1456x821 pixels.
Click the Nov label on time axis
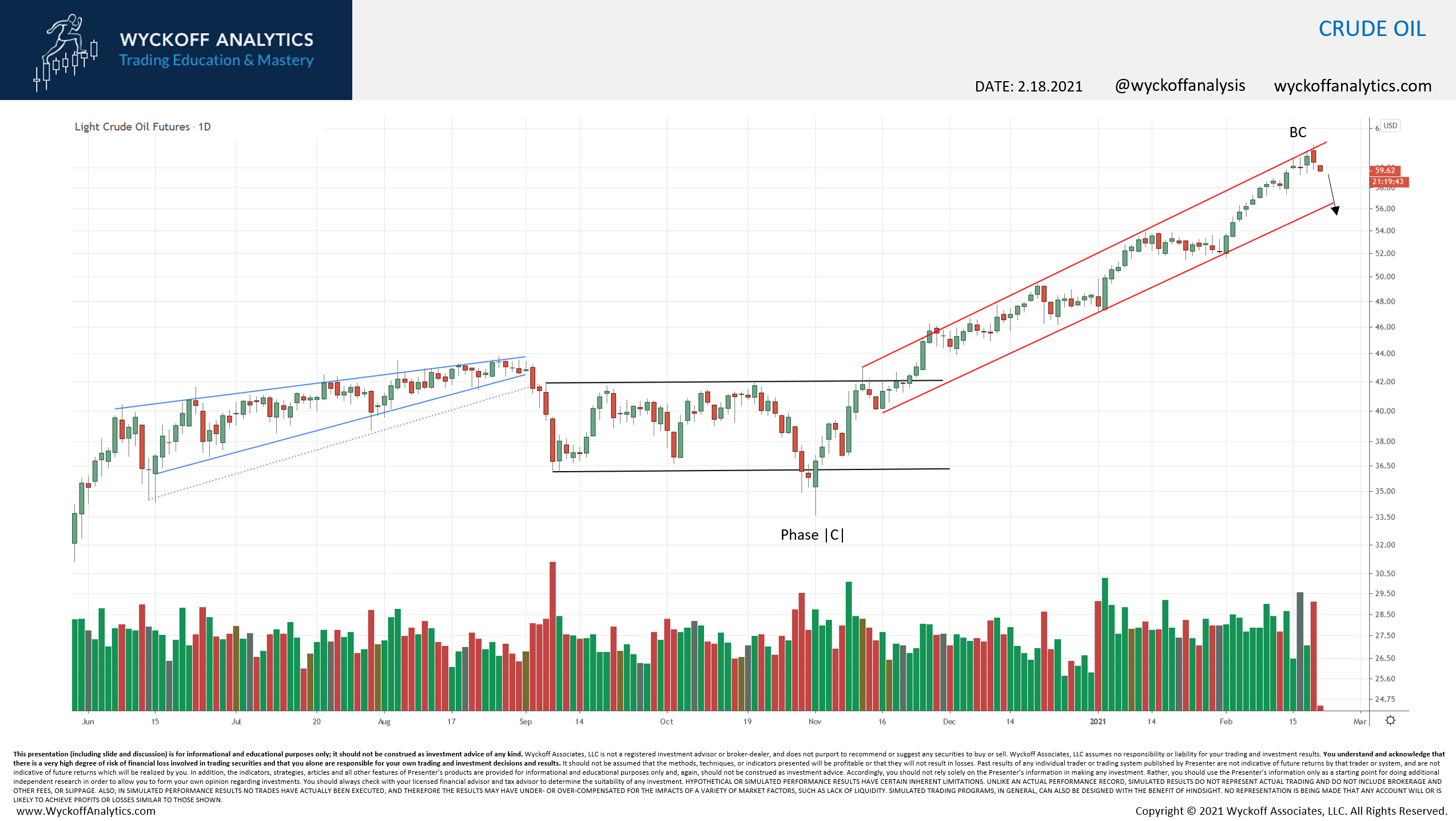814,722
